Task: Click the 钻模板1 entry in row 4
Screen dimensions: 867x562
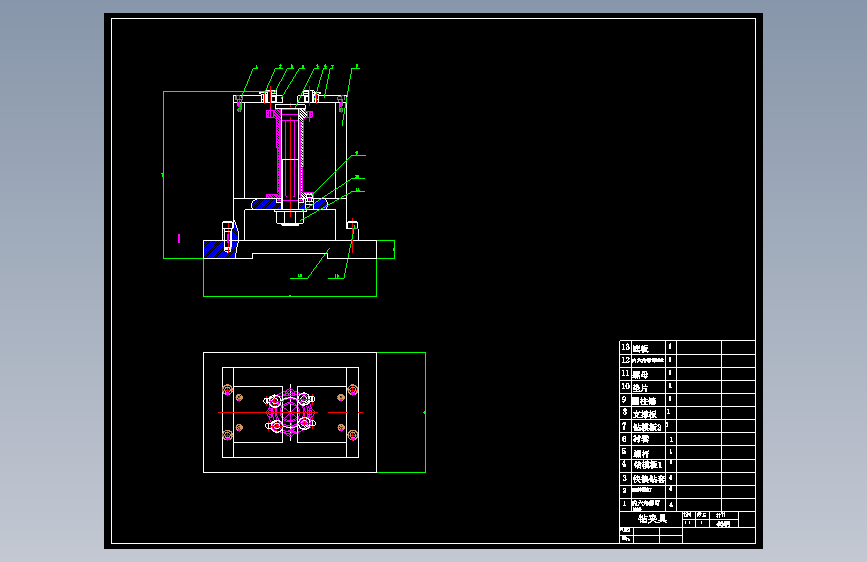Action: [647, 465]
